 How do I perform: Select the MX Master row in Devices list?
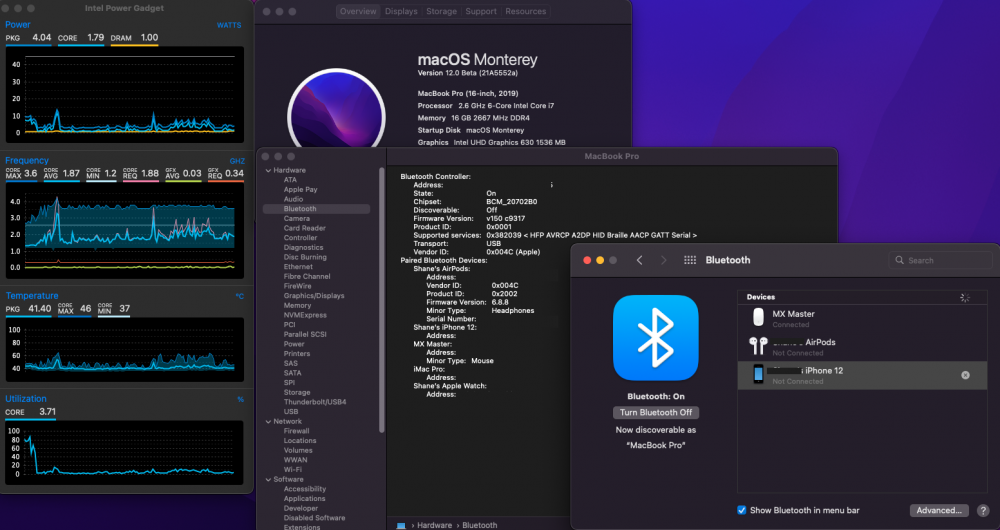(862, 318)
